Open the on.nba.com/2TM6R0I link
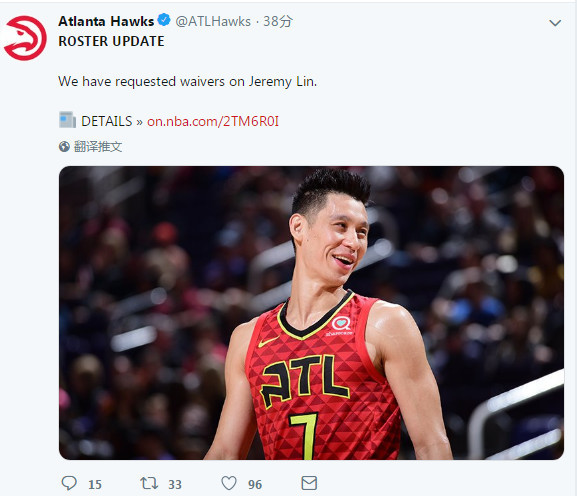This screenshot has width=577, height=496. coord(213,121)
